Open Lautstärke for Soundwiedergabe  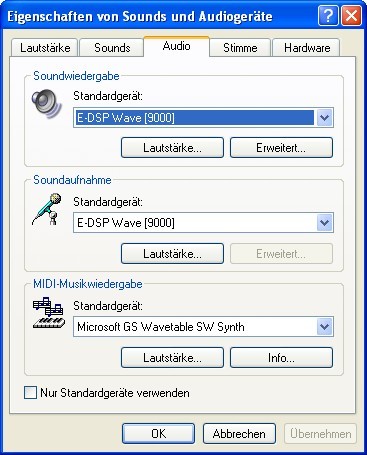pos(172,148)
